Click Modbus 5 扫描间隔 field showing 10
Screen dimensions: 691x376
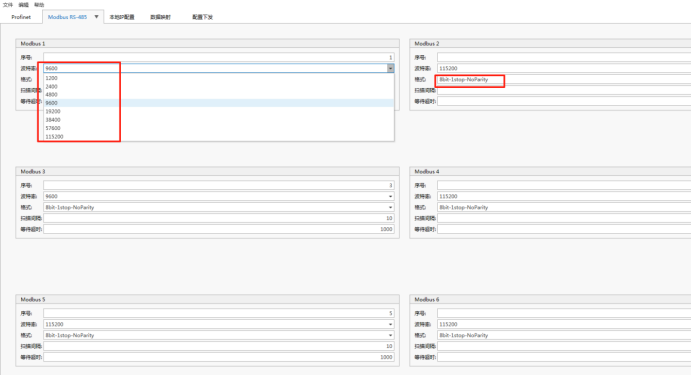(x=219, y=346)
